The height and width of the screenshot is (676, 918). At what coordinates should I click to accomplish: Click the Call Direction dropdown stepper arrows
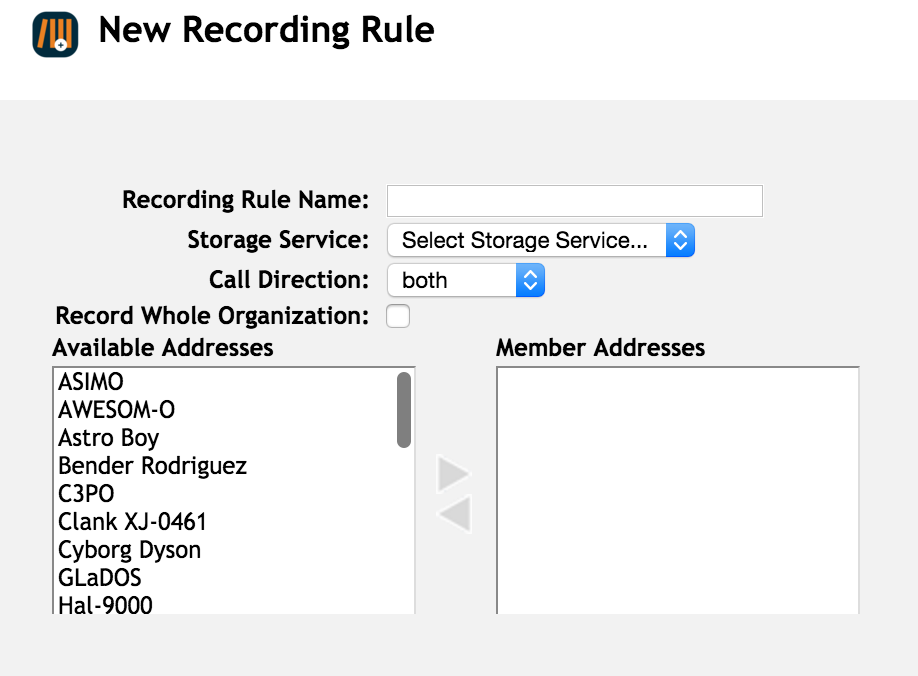[x=531, y=280]
